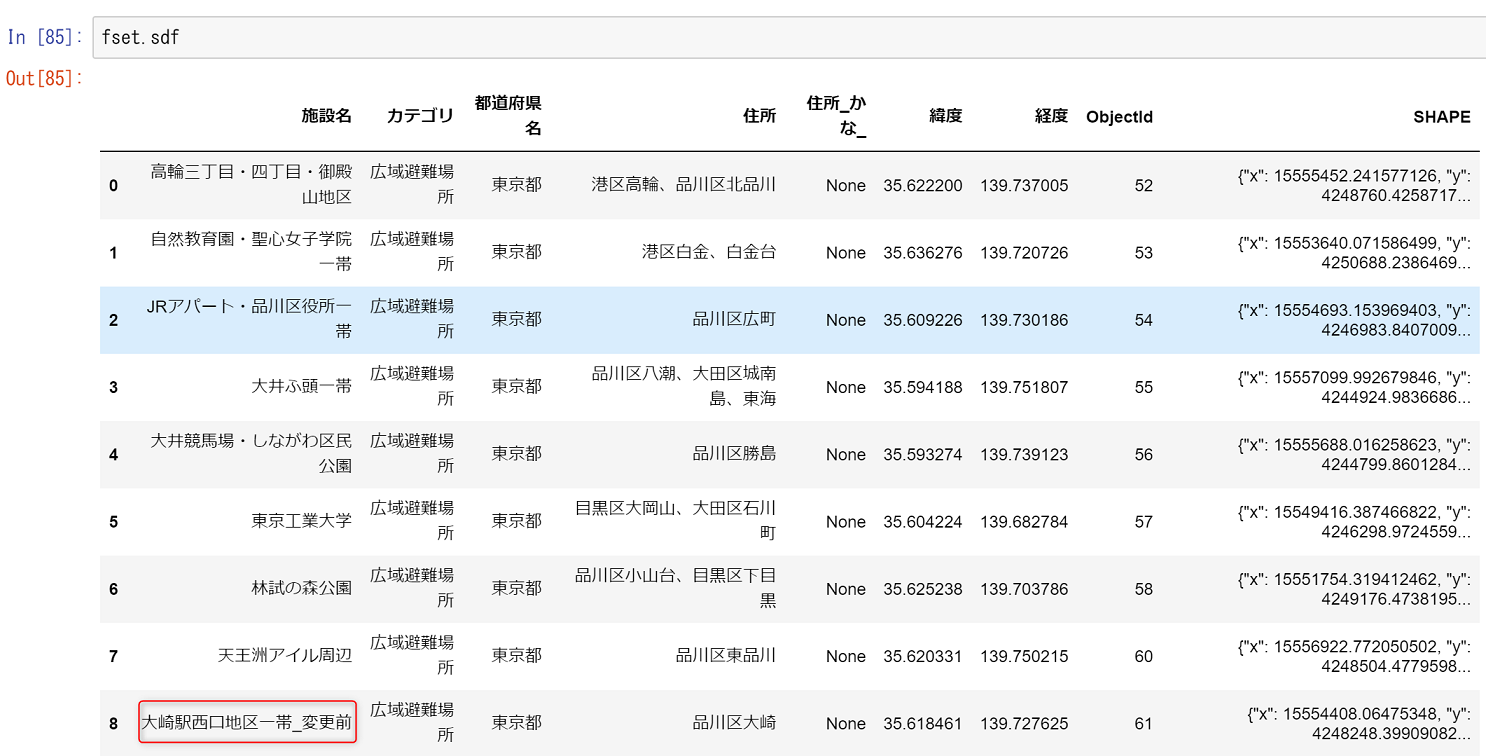Click the 都道府県名 column header
Image resolution: width=1486 pixels, height=756 pixels.
pyautogui.click(x=508, y=116)
